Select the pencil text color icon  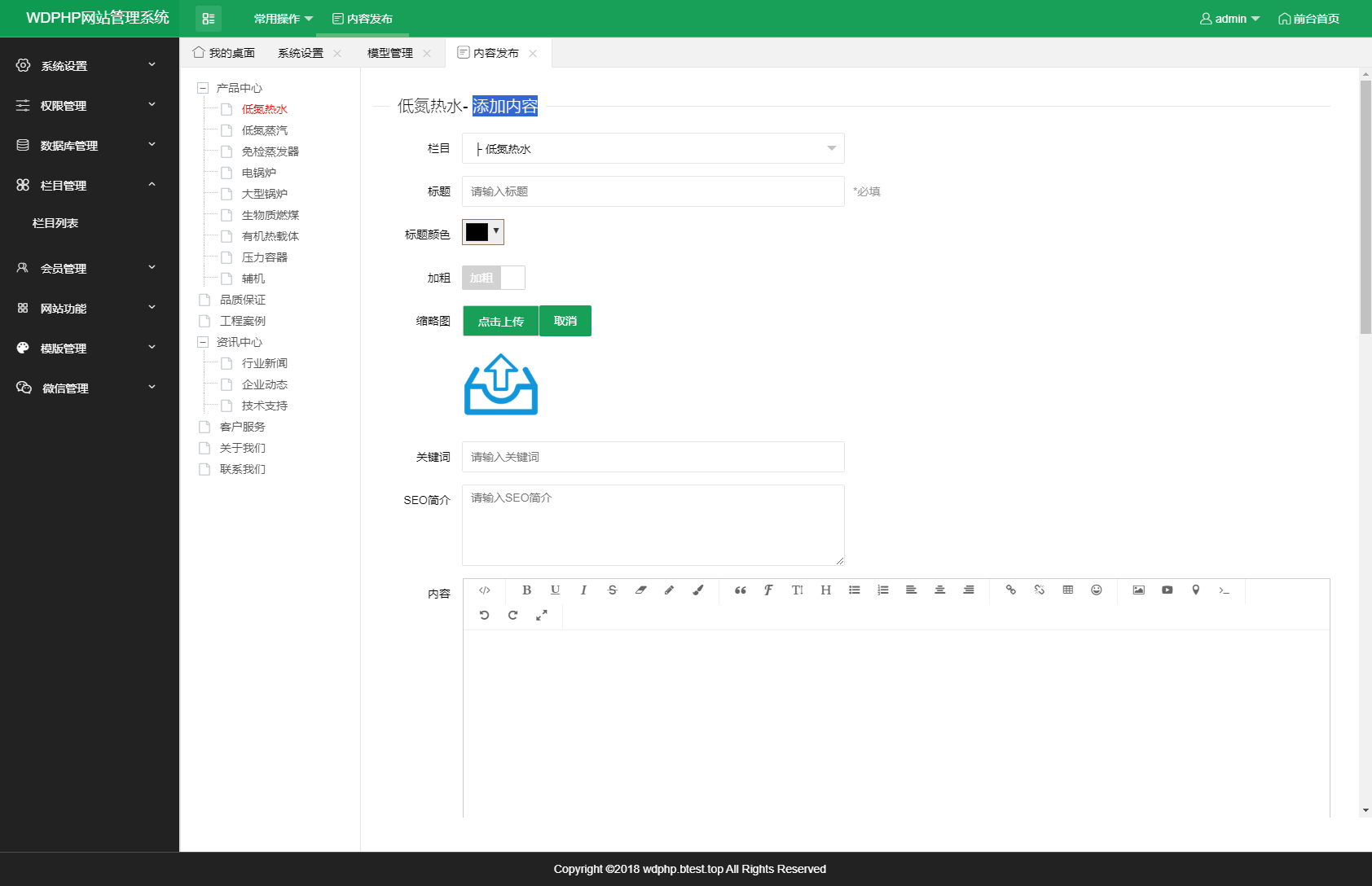(x=669, y=590)
